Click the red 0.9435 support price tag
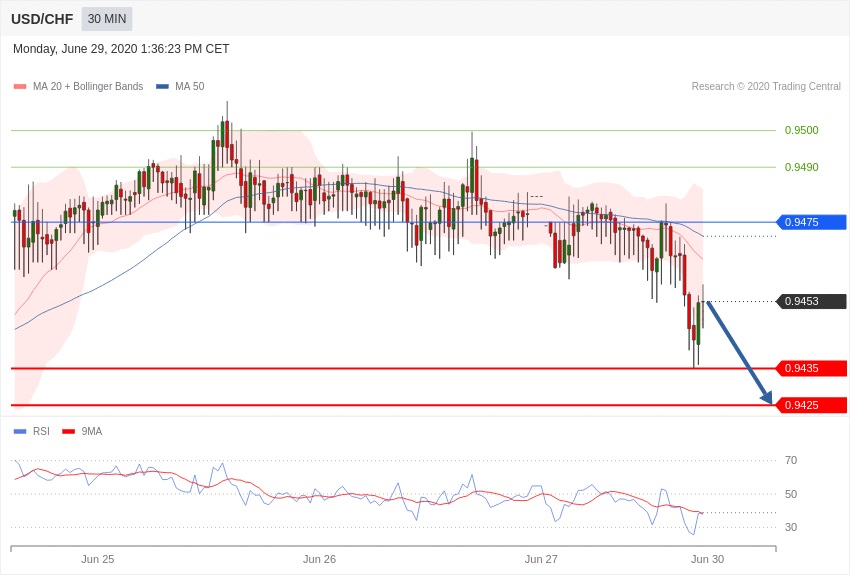Viewport: 850px width, 576px height. click(x=811, y=368)
